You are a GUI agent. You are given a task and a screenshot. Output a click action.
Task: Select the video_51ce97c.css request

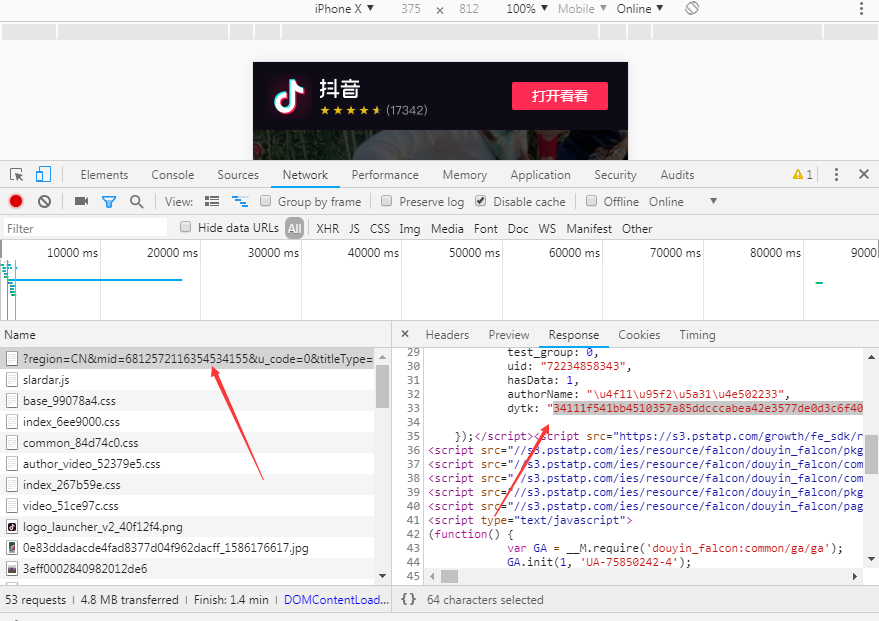tap(187, 506)
